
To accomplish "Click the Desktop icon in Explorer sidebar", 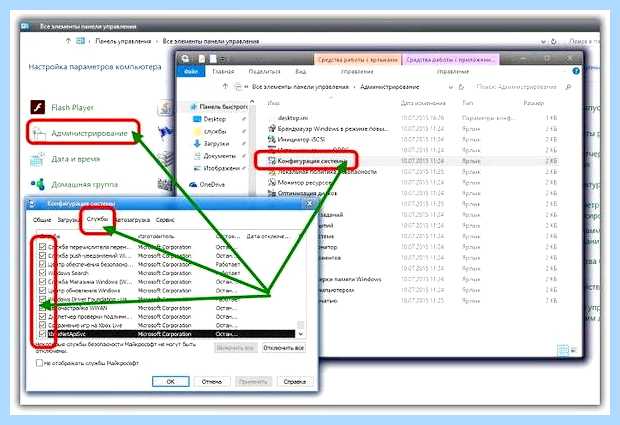I will (197, 119).
